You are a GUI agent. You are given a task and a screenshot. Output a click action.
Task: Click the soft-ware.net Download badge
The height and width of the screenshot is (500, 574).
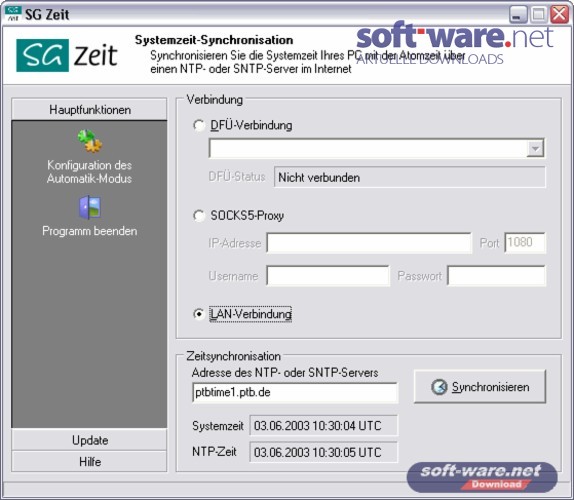[482, 477]
